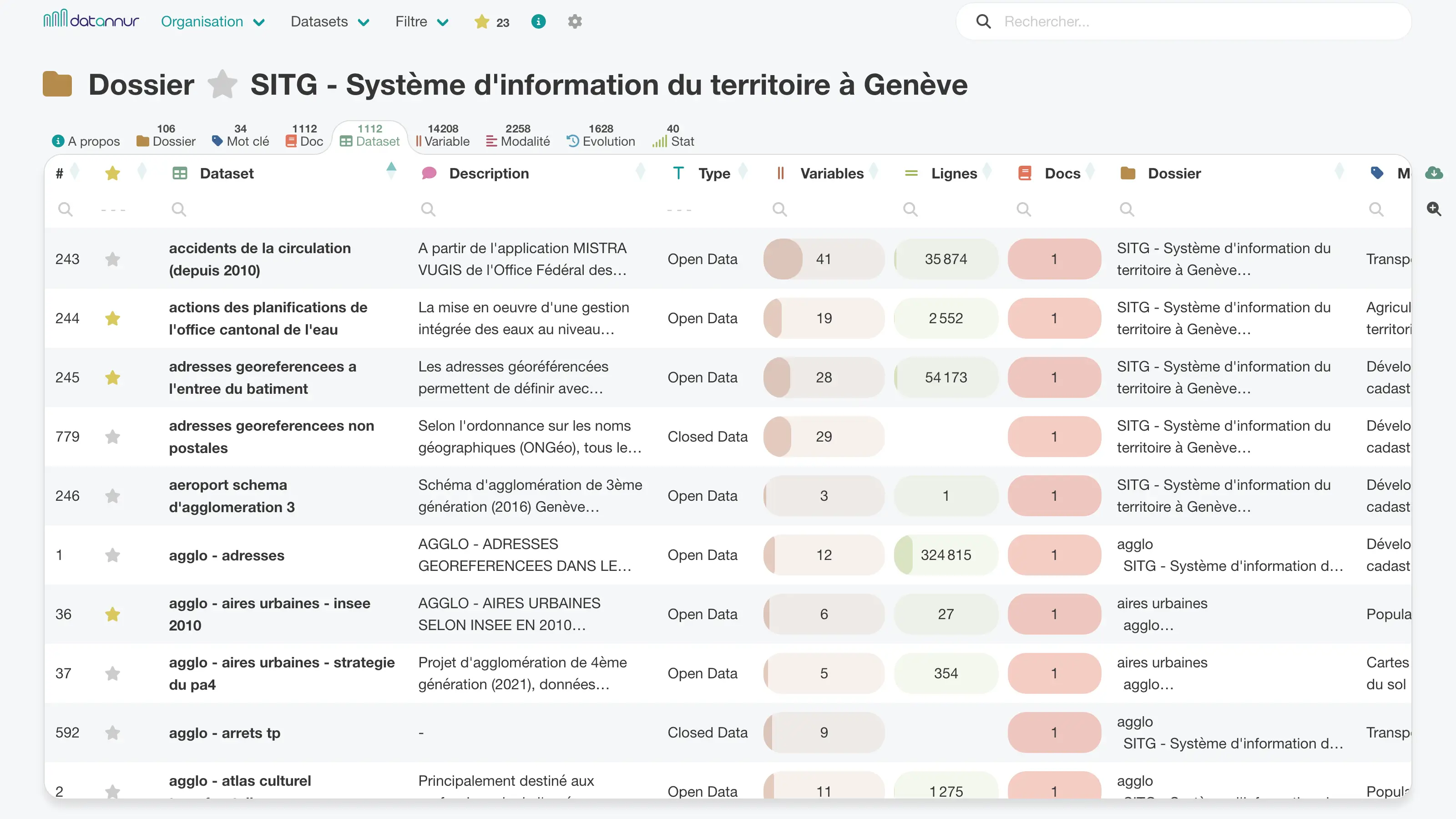Star the agglo - arrets tp row

tap(112, 733)
